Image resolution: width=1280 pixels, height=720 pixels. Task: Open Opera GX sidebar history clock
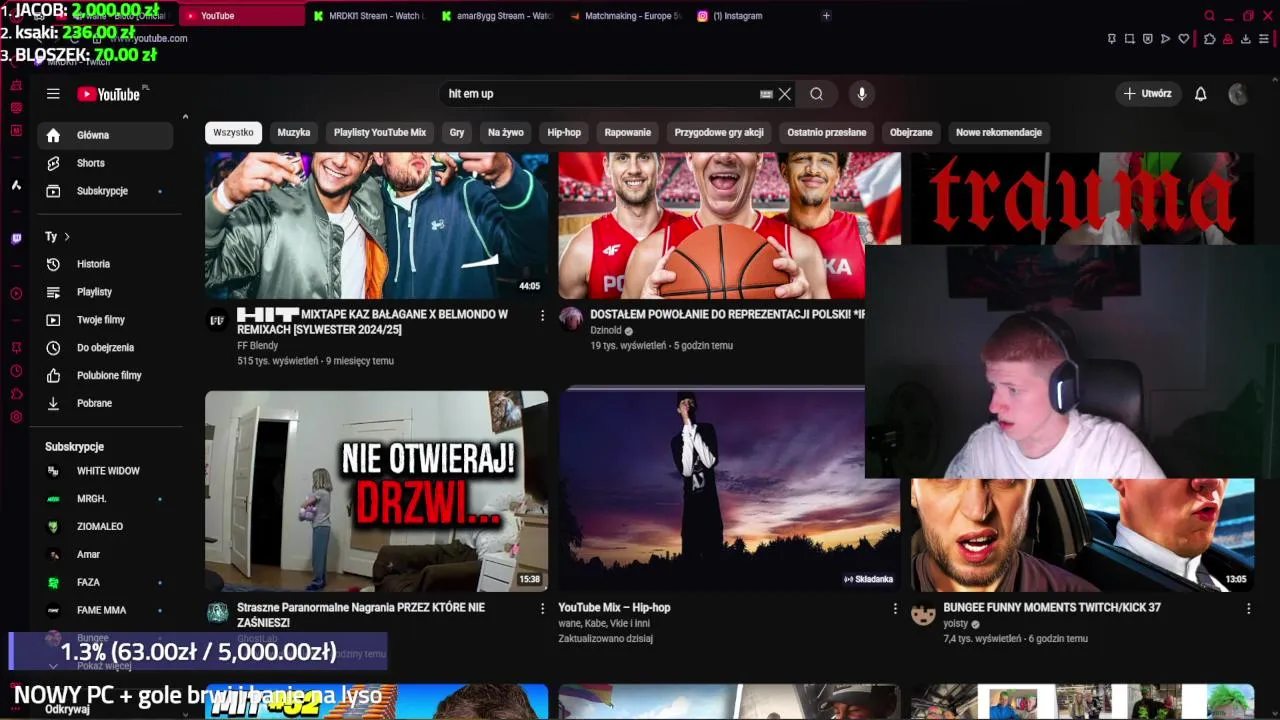(x=16, y=370)
